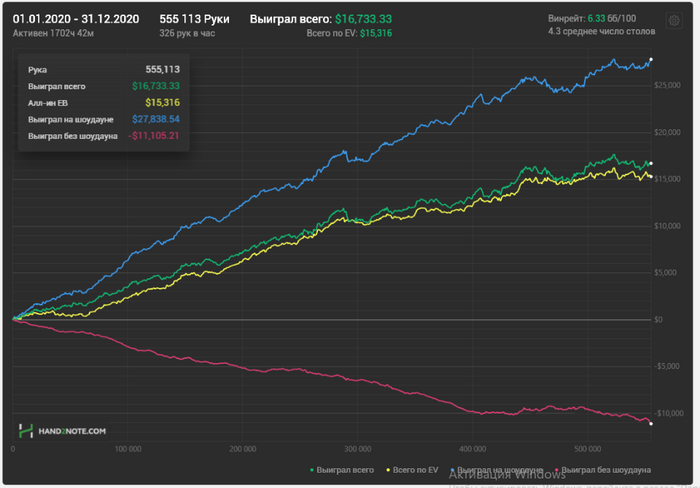700x488 pixels.
Task: Click the -$10,000 y-axis label
Action: 669,413
